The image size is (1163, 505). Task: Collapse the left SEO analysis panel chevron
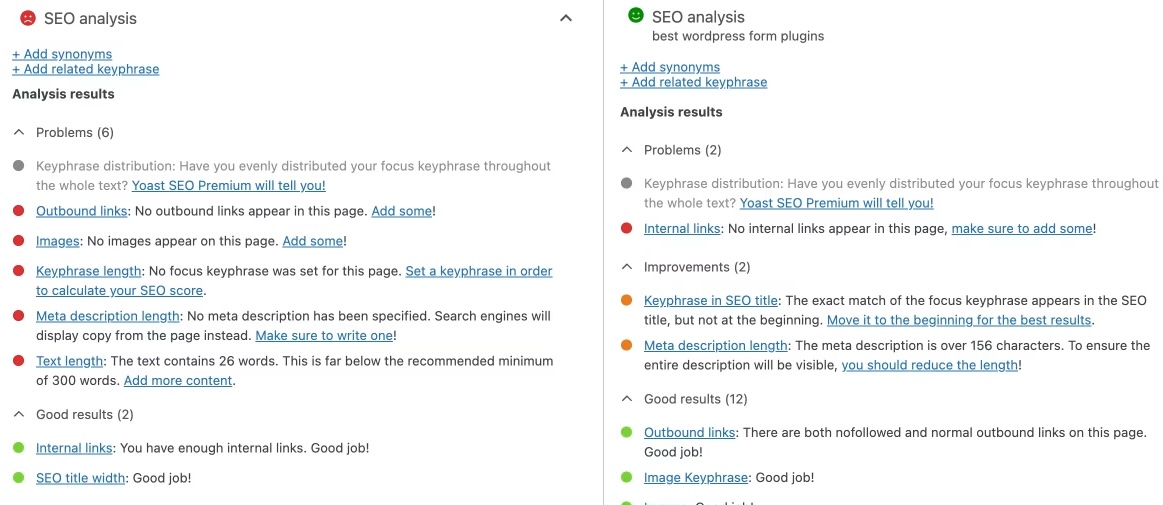coord(566,18)
